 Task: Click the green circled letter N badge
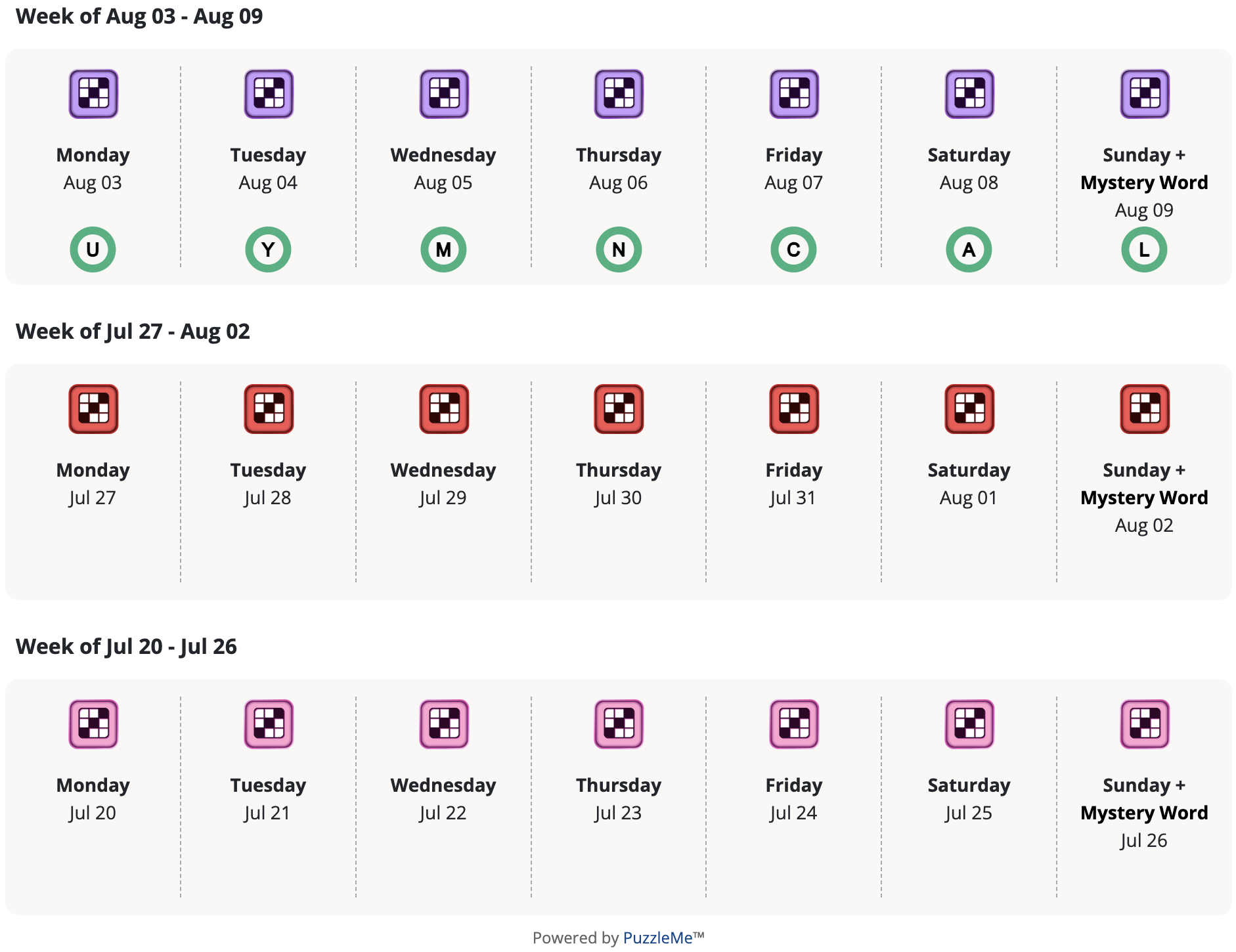tap(619, 249)
